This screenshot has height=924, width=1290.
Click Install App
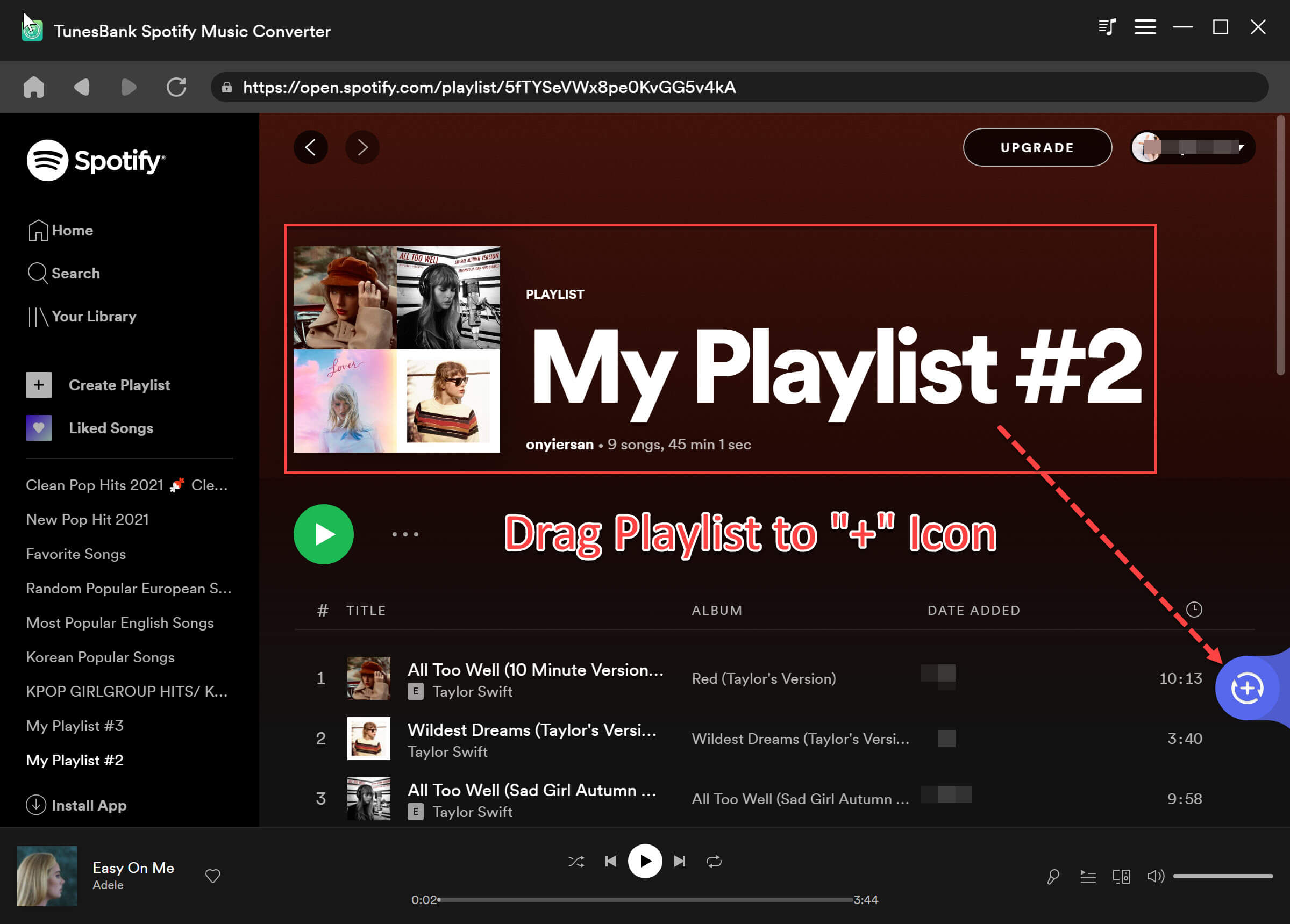76,805
